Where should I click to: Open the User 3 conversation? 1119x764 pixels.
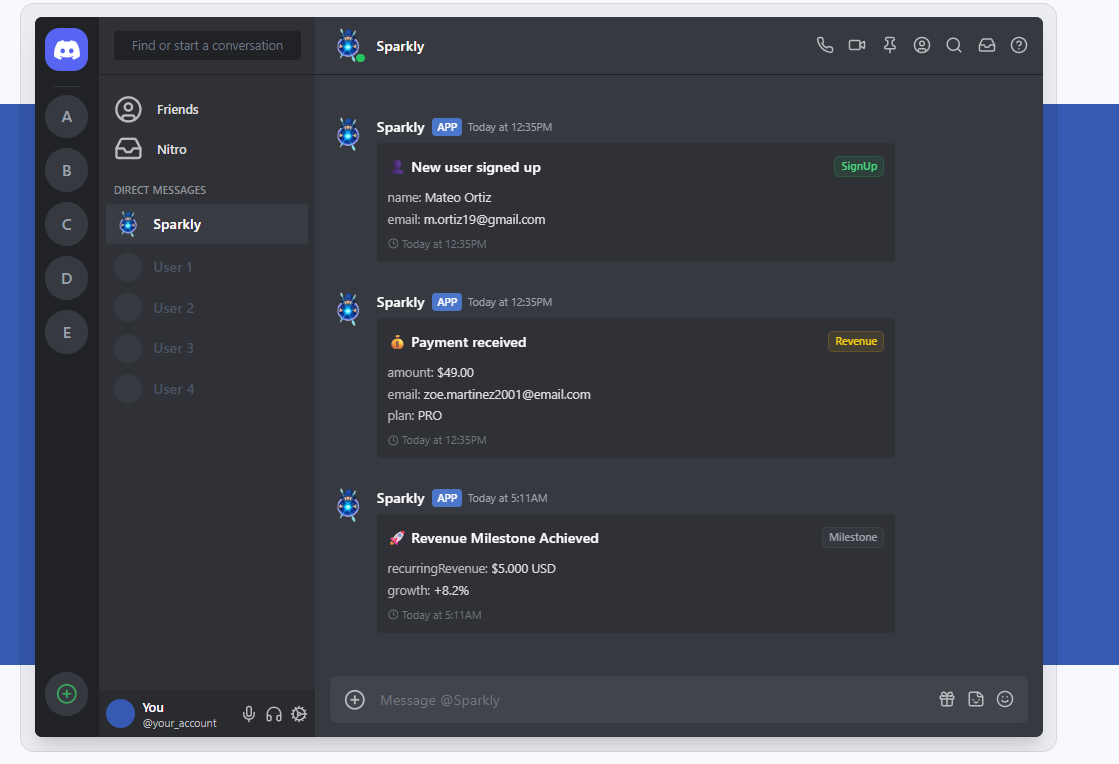(207, 348)
